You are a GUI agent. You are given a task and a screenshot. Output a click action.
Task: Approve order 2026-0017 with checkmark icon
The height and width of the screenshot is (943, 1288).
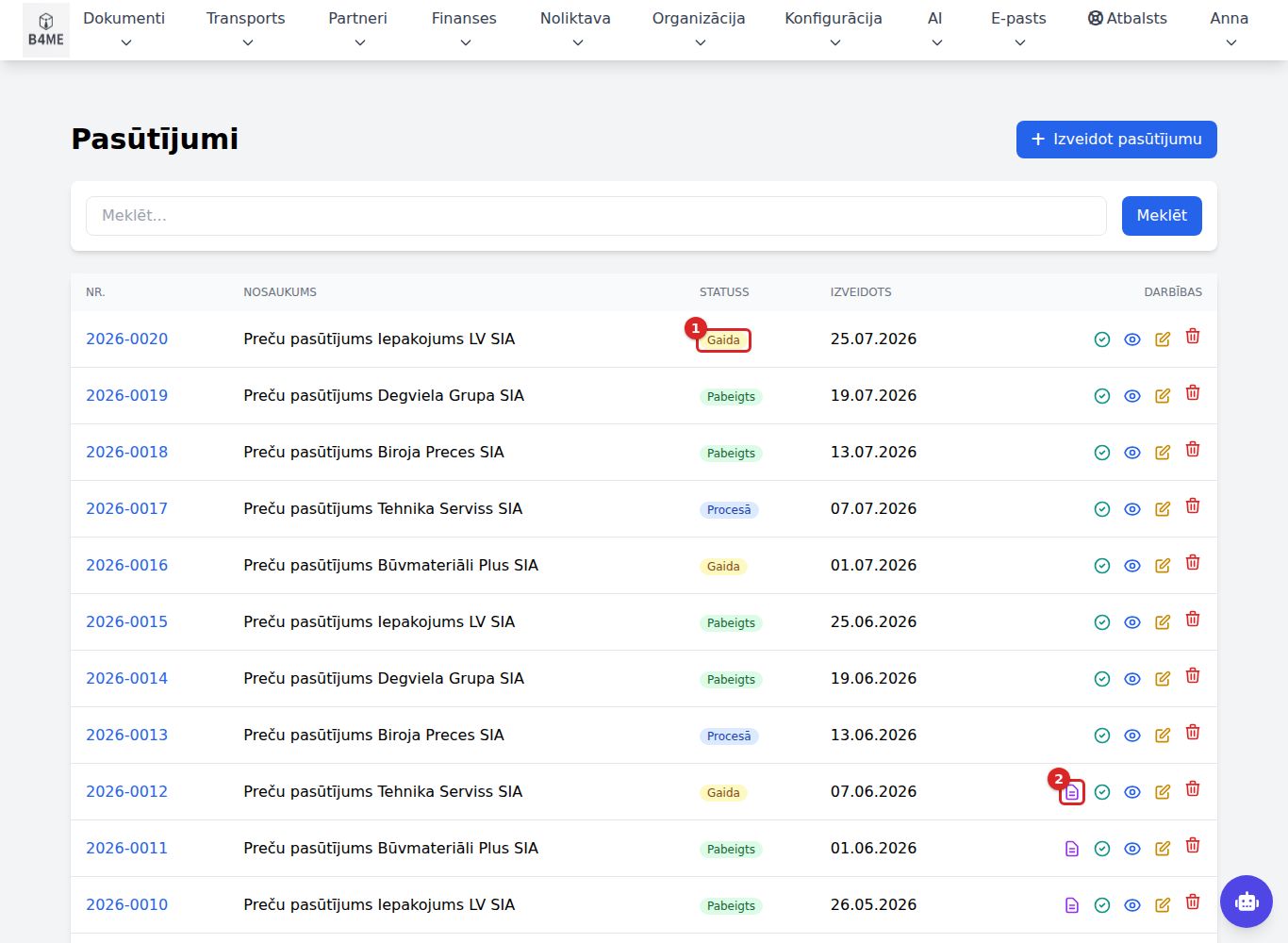pos(1102,509)
